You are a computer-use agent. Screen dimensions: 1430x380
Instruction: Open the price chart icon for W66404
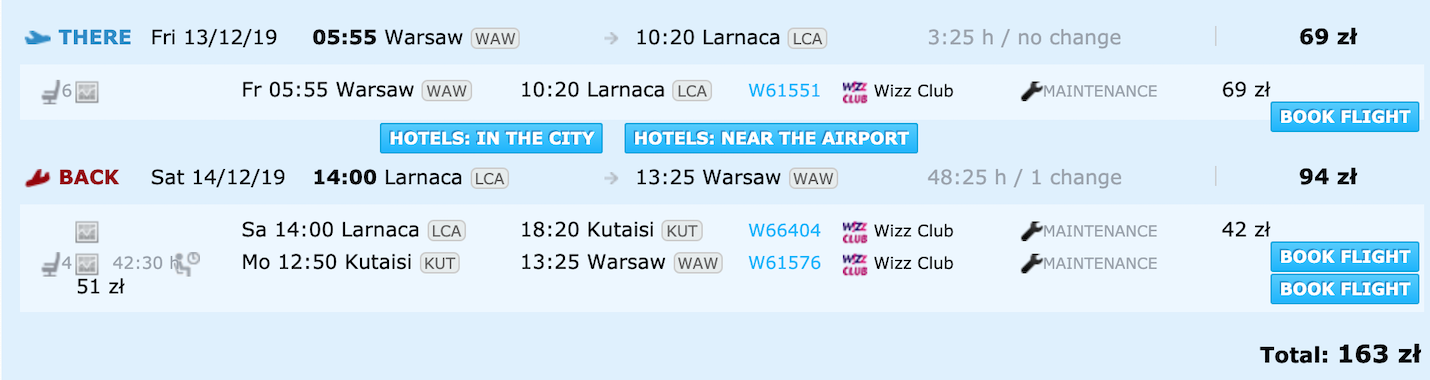87,232
